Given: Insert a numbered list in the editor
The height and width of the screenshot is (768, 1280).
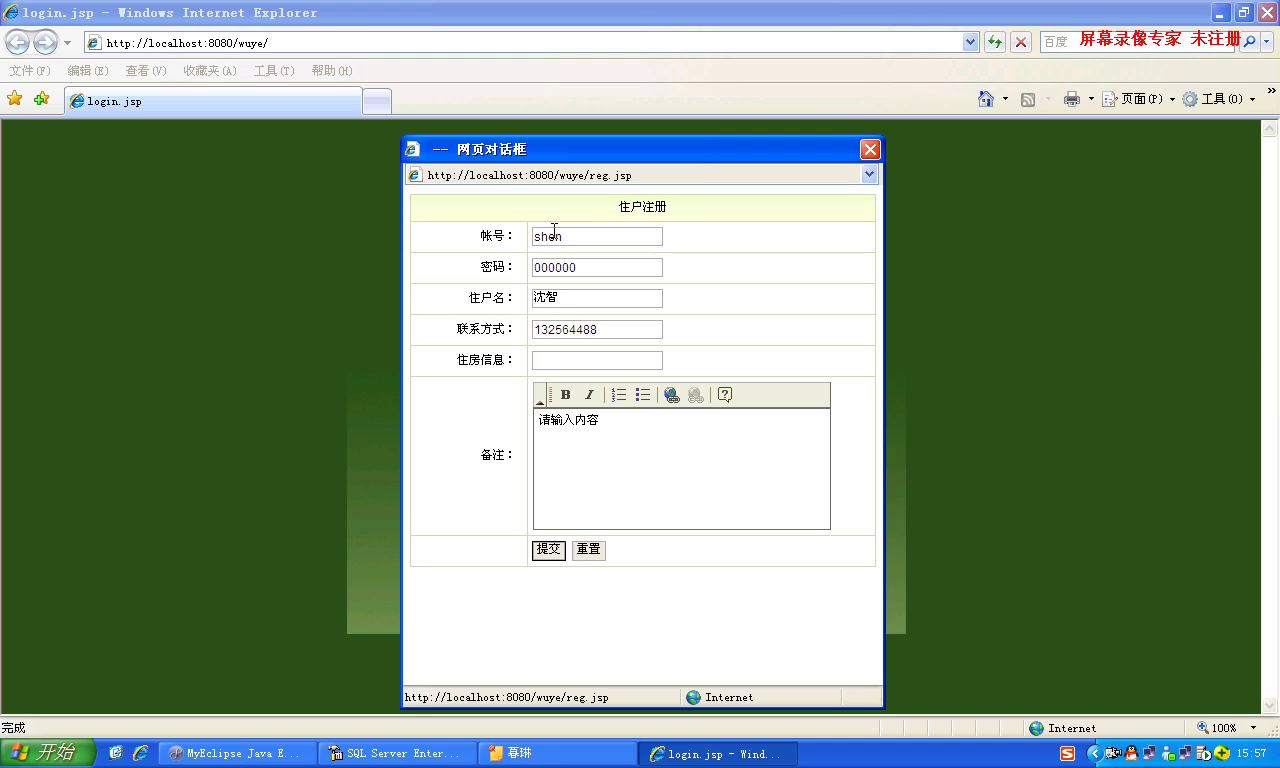Looking at the screenshot, I should point(619,395).
